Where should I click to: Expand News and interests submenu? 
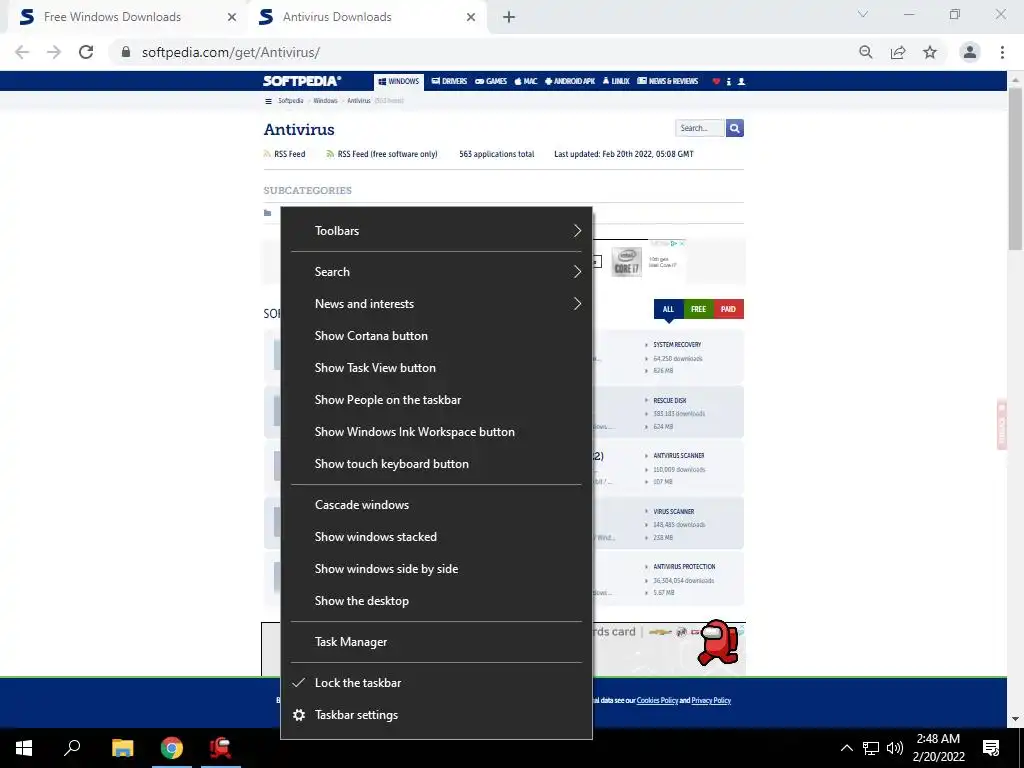coord(436,304)
